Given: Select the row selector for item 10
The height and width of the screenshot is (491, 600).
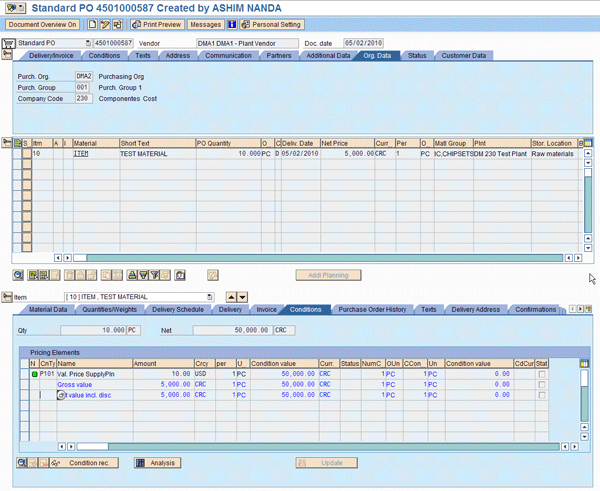Looking at the screenshot, I should coord(17,154).
